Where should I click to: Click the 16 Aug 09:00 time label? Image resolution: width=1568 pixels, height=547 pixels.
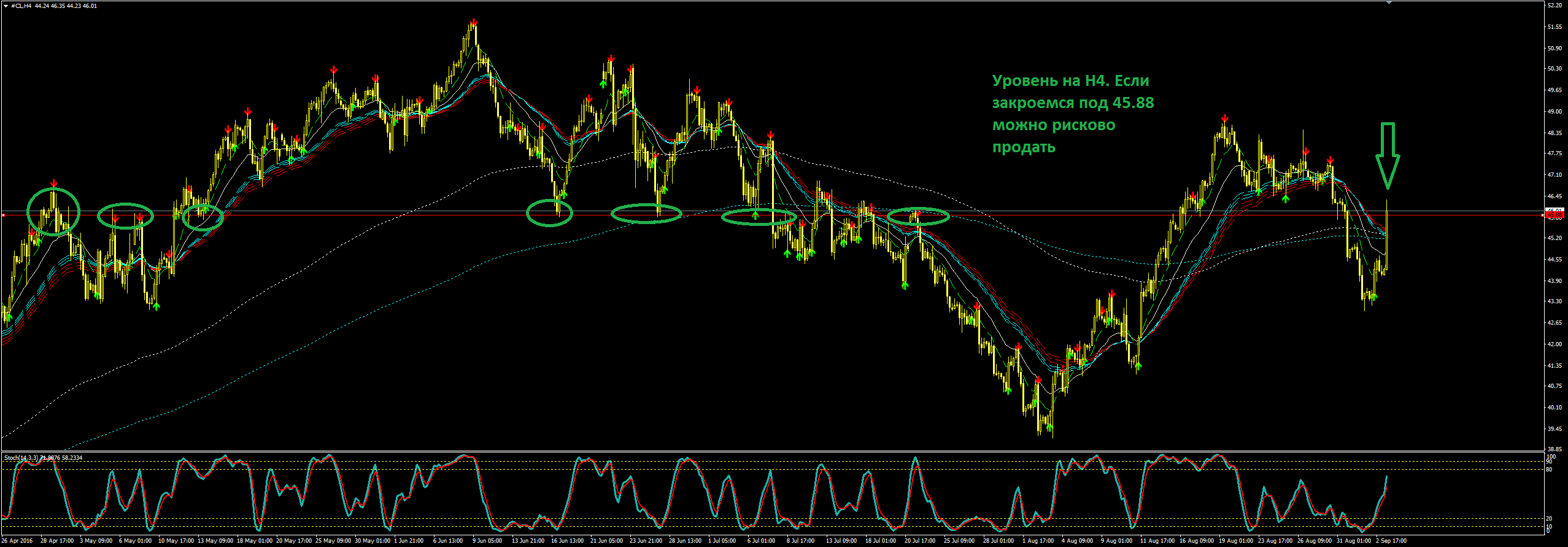point(1197,541)
